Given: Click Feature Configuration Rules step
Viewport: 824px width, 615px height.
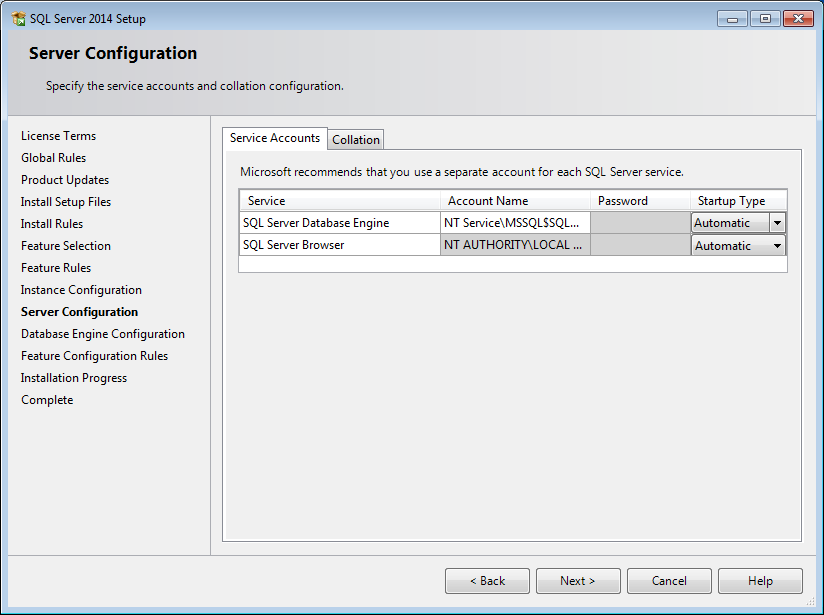Looking at the screenshot, I should click(x=94, y=356).
